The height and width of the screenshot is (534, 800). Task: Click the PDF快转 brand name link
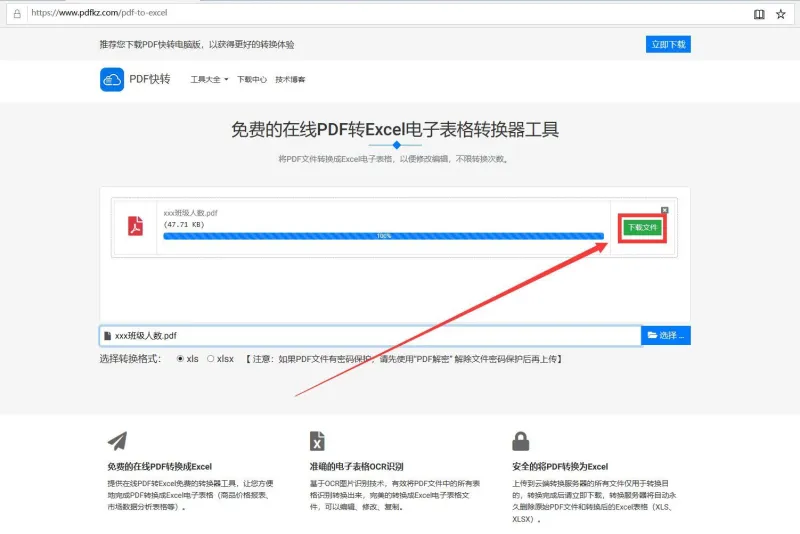click(149, 79)
